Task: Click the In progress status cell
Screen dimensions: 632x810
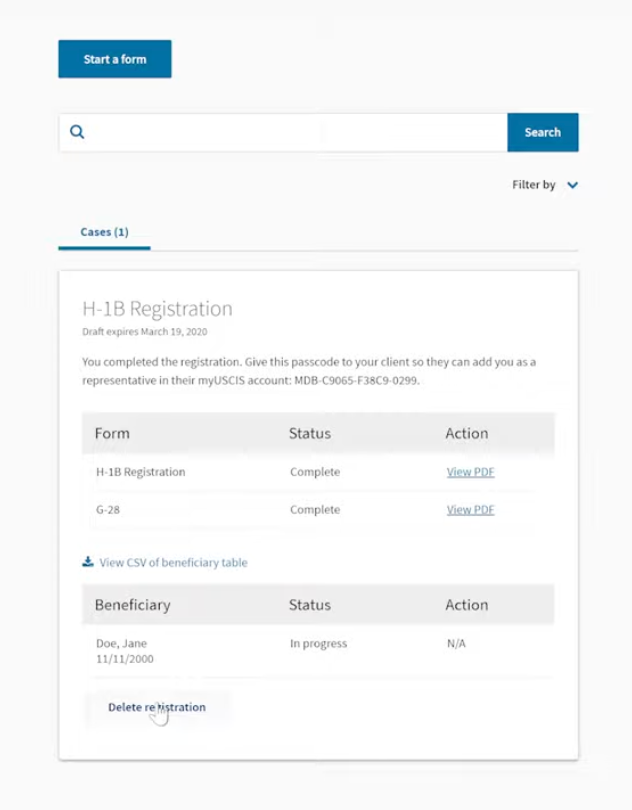Action: tap(318, 644)
